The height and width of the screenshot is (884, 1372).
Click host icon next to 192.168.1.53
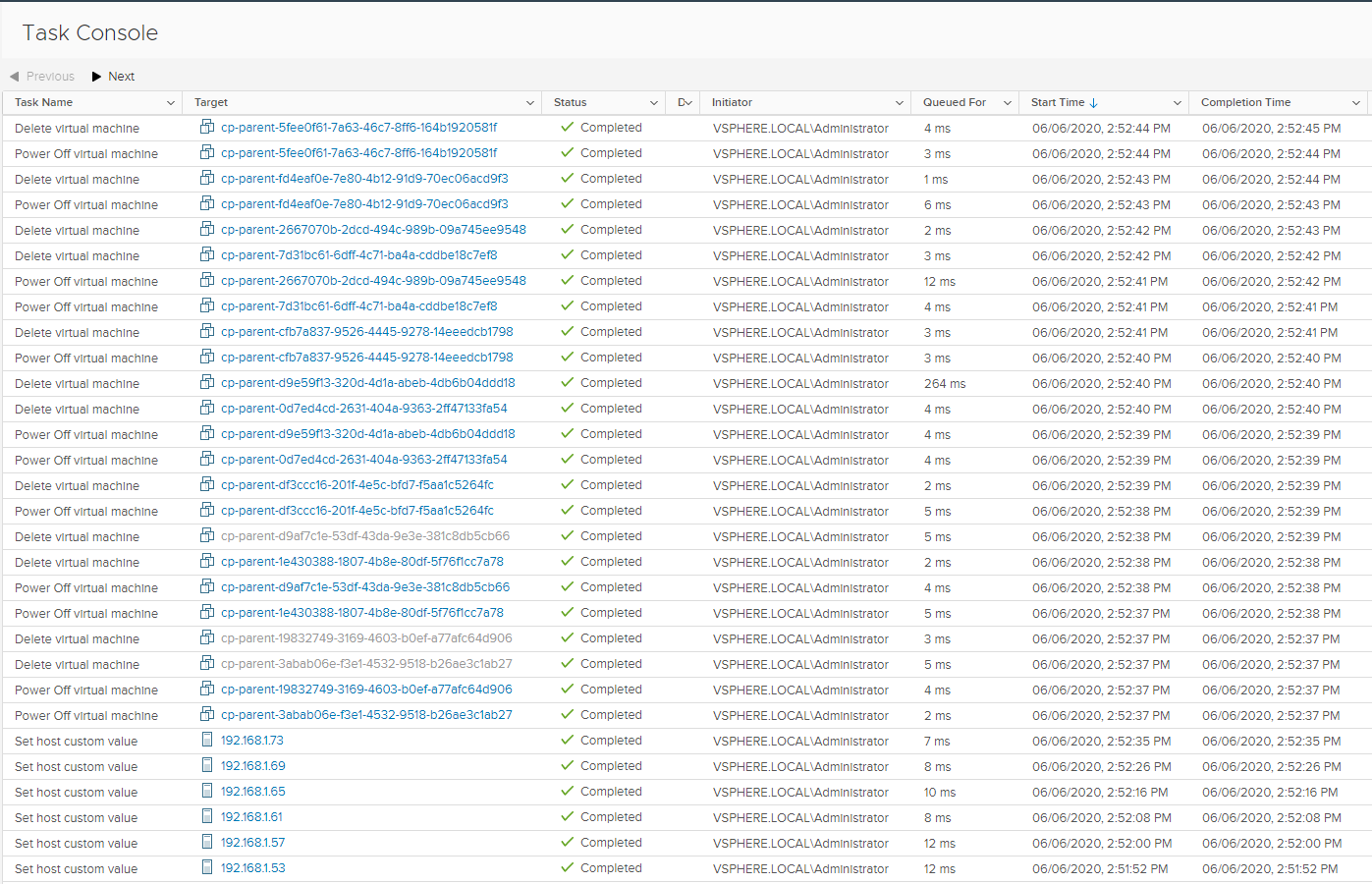(x=207, y=868)
